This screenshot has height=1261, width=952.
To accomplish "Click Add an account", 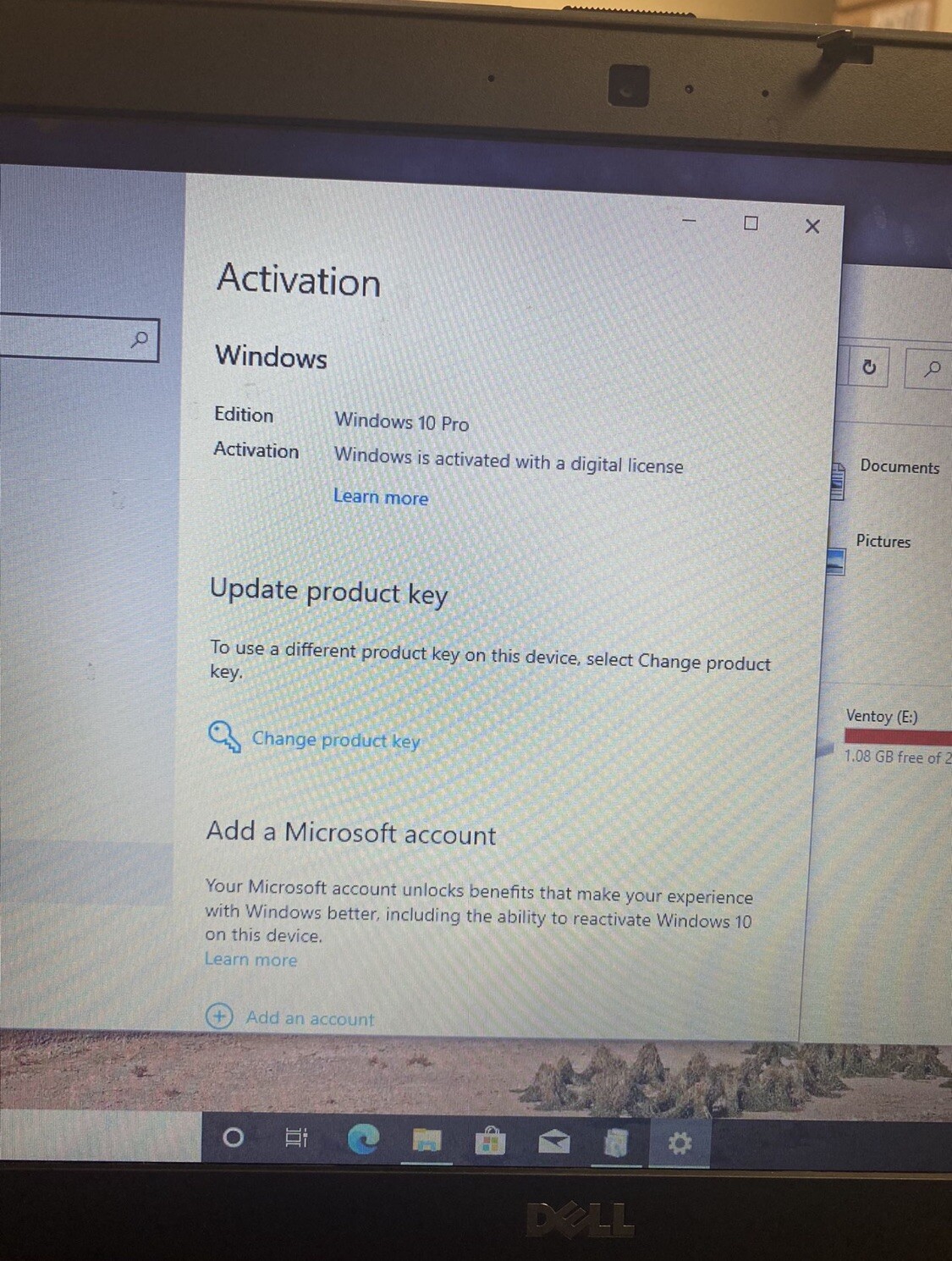I will pyautogui.click(x=310, y=1018).
